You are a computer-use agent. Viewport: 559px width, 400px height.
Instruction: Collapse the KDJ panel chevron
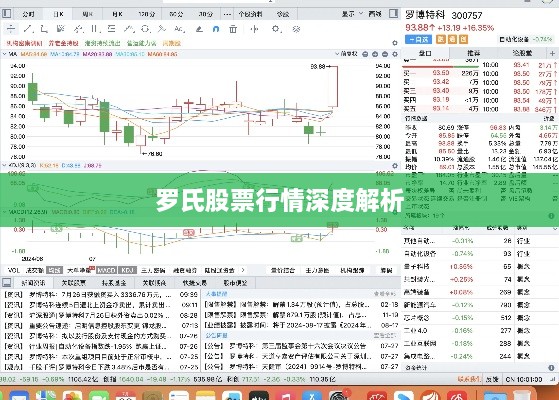pyautogui.click(x=5, y=166)
